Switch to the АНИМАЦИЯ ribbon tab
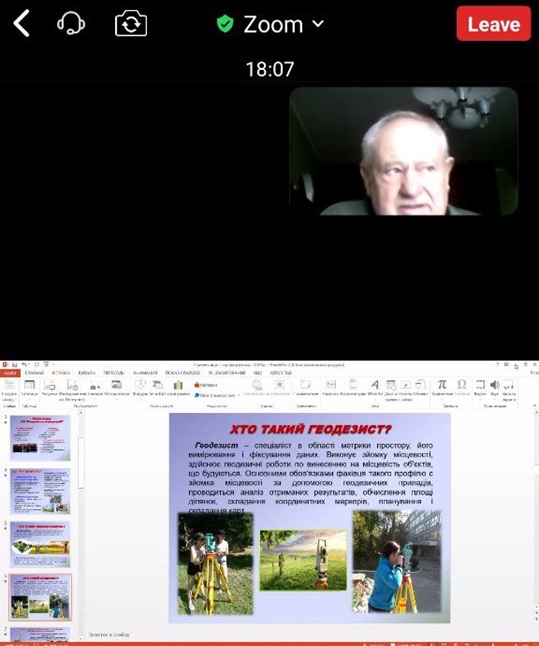 pos(145,373)
